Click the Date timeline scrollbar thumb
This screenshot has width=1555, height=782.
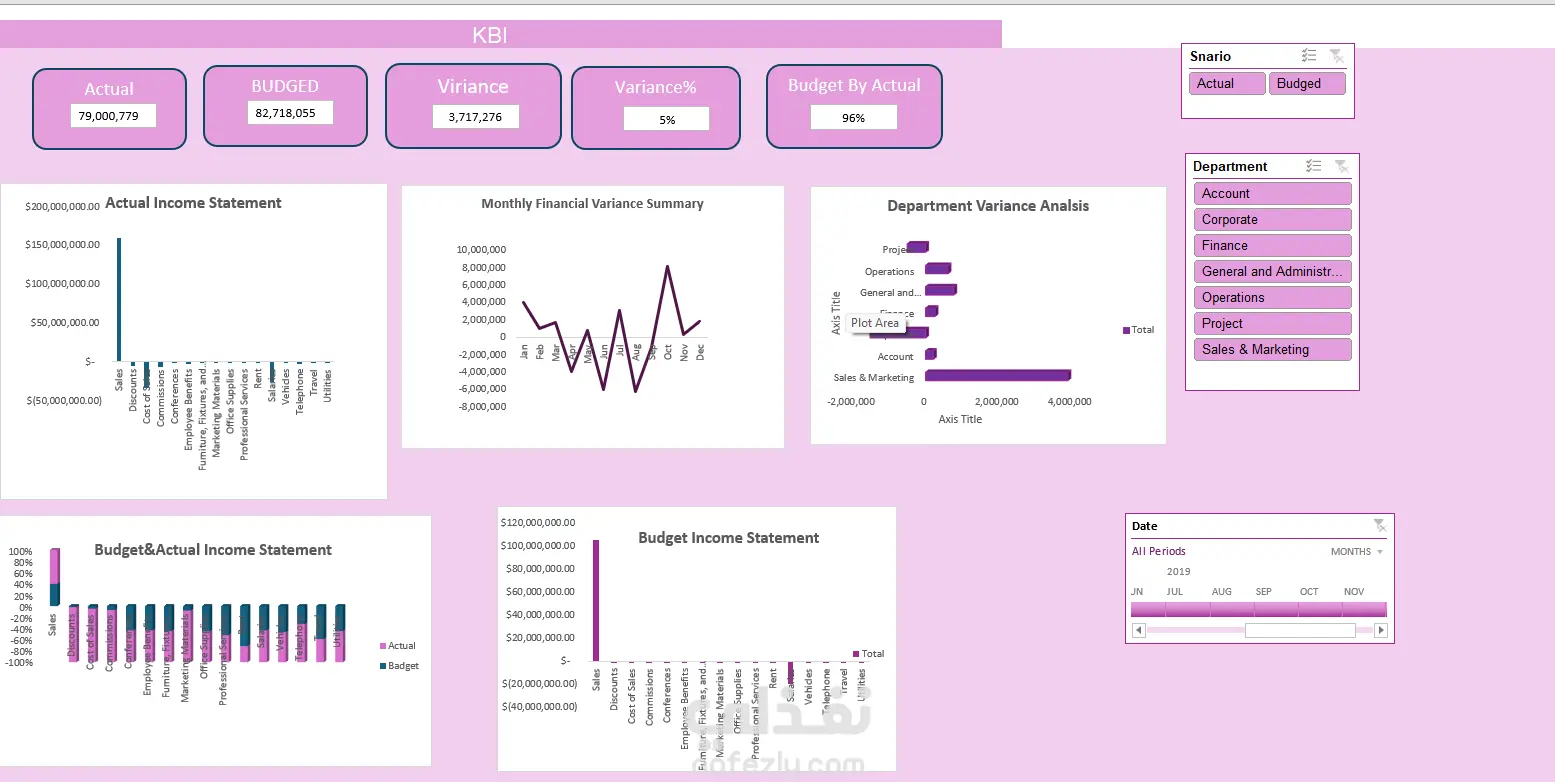(x=1300, y=630)
